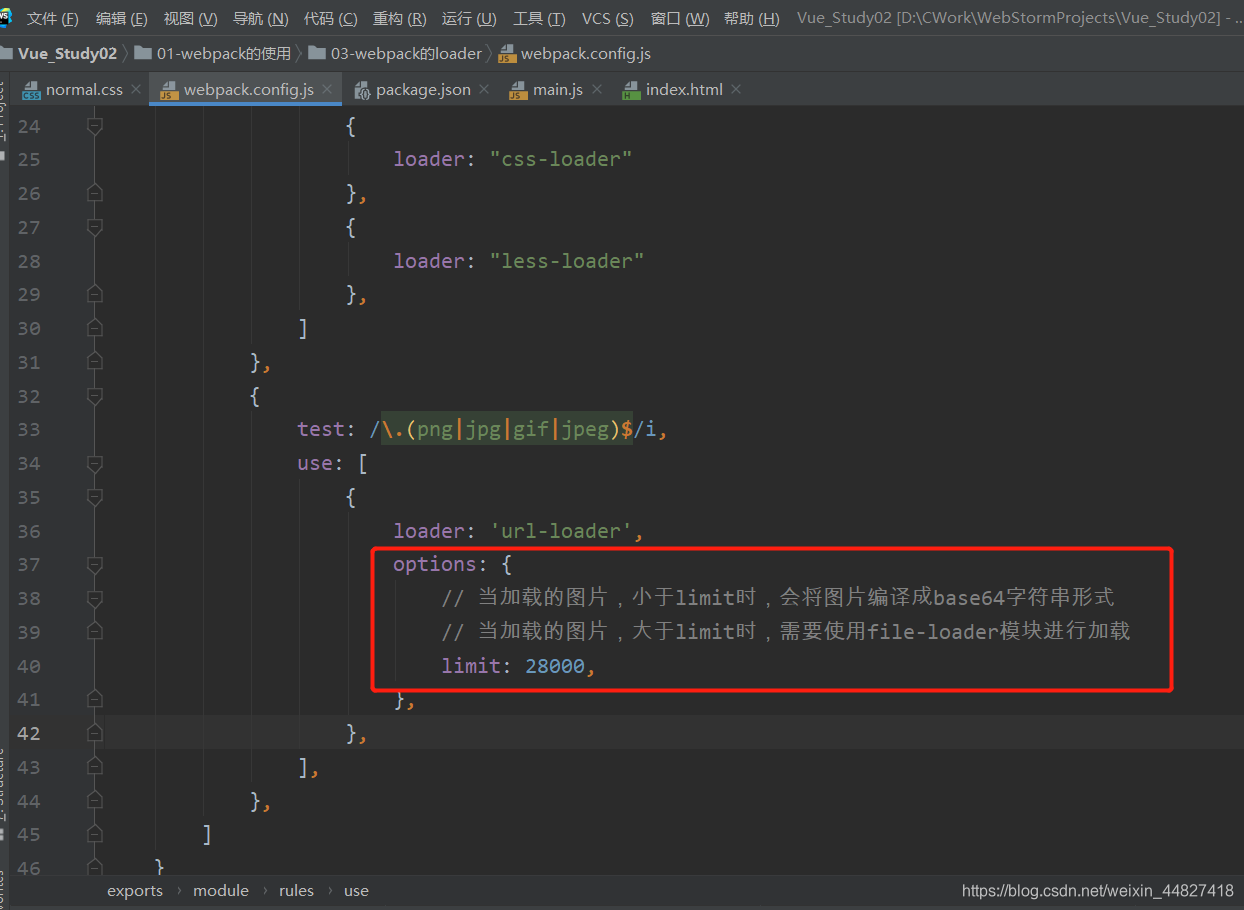Click the "less-loader" string on line 28
The height and width of the screenshot is (910, 1244).
pyautogui.click(x=567, y=261)
